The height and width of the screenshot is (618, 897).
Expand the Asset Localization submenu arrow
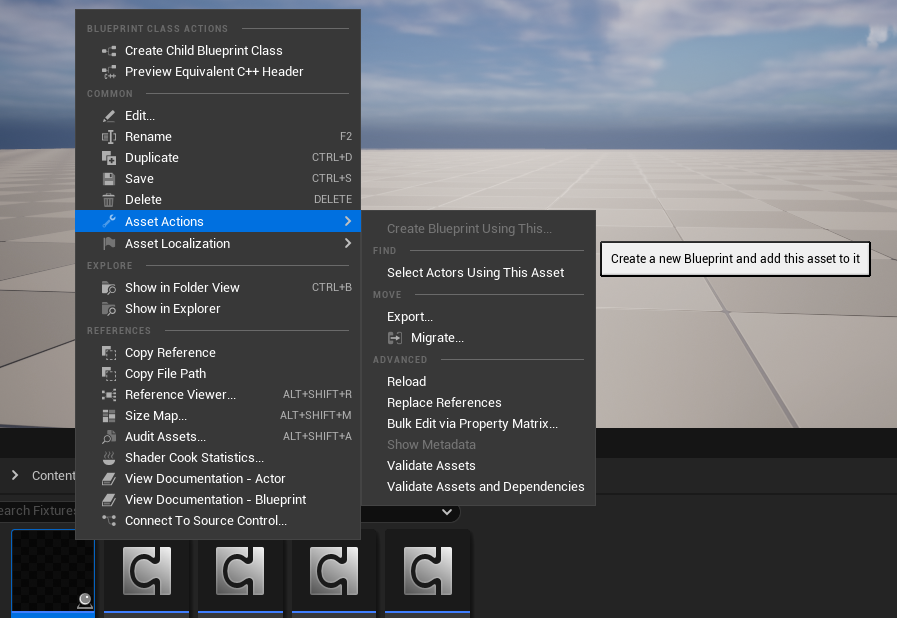[347, 243]
